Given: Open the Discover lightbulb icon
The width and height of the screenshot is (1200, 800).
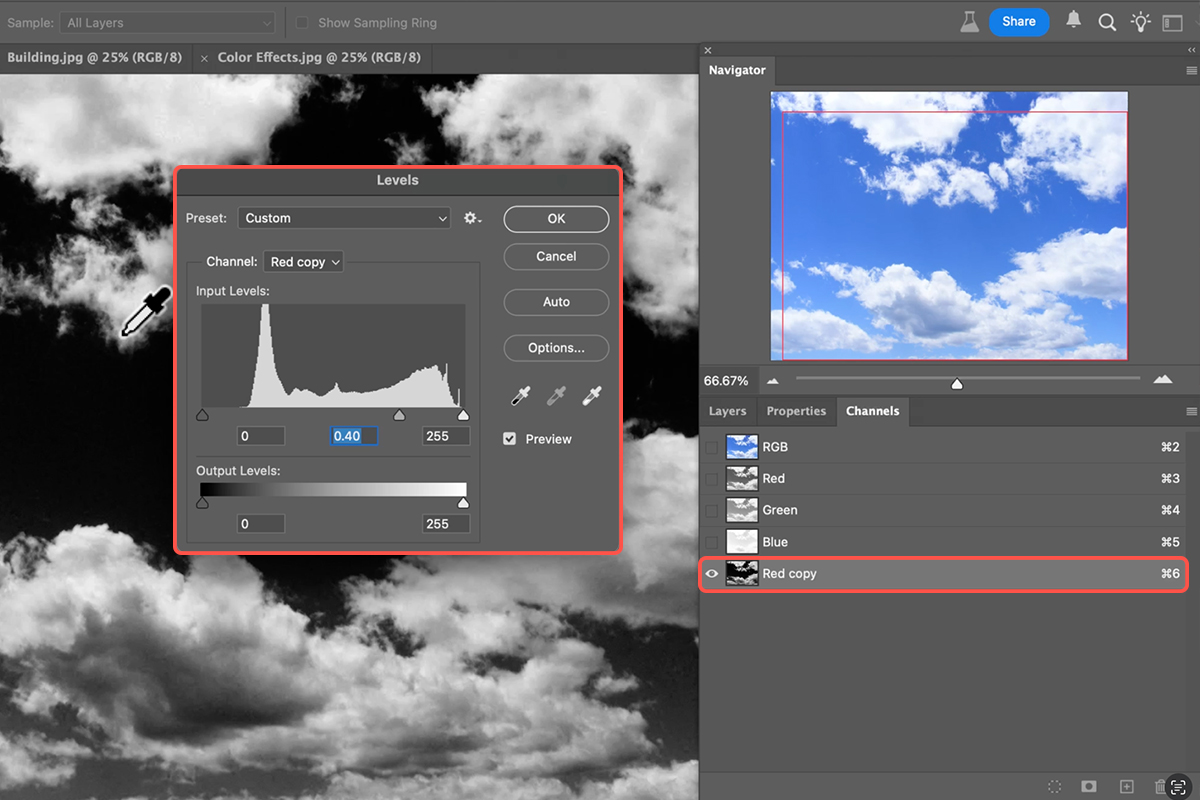Looking at the screenshot, I should tap(1140, 22).
